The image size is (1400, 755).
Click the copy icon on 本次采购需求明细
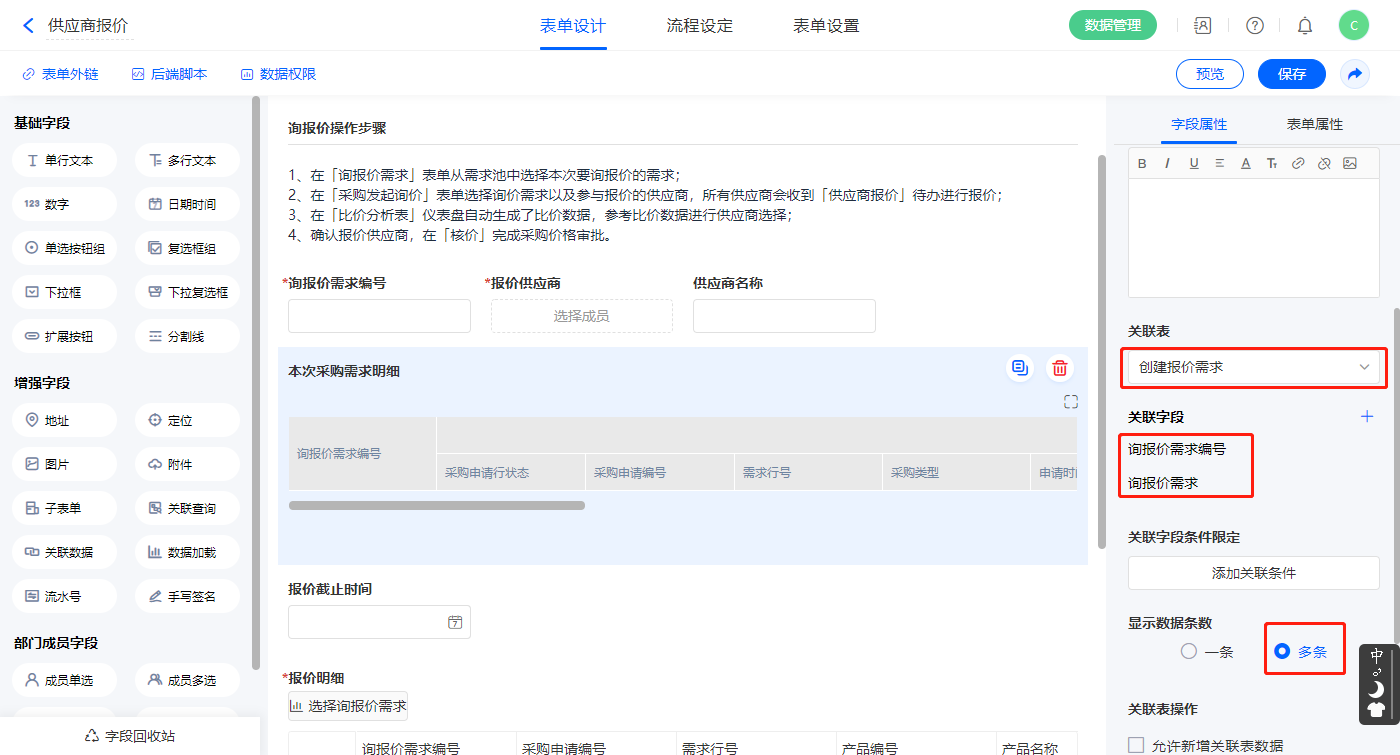[1019, 368]
